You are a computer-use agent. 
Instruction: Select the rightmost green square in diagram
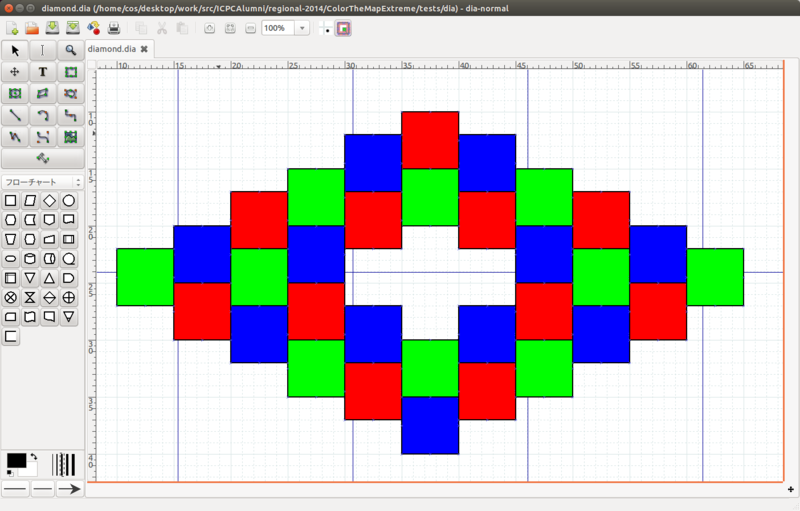tap(715, 277)
